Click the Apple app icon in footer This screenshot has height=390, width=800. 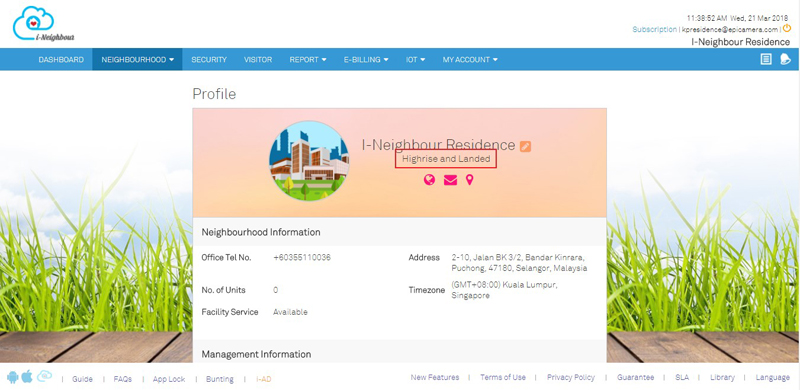coord(27,377)
